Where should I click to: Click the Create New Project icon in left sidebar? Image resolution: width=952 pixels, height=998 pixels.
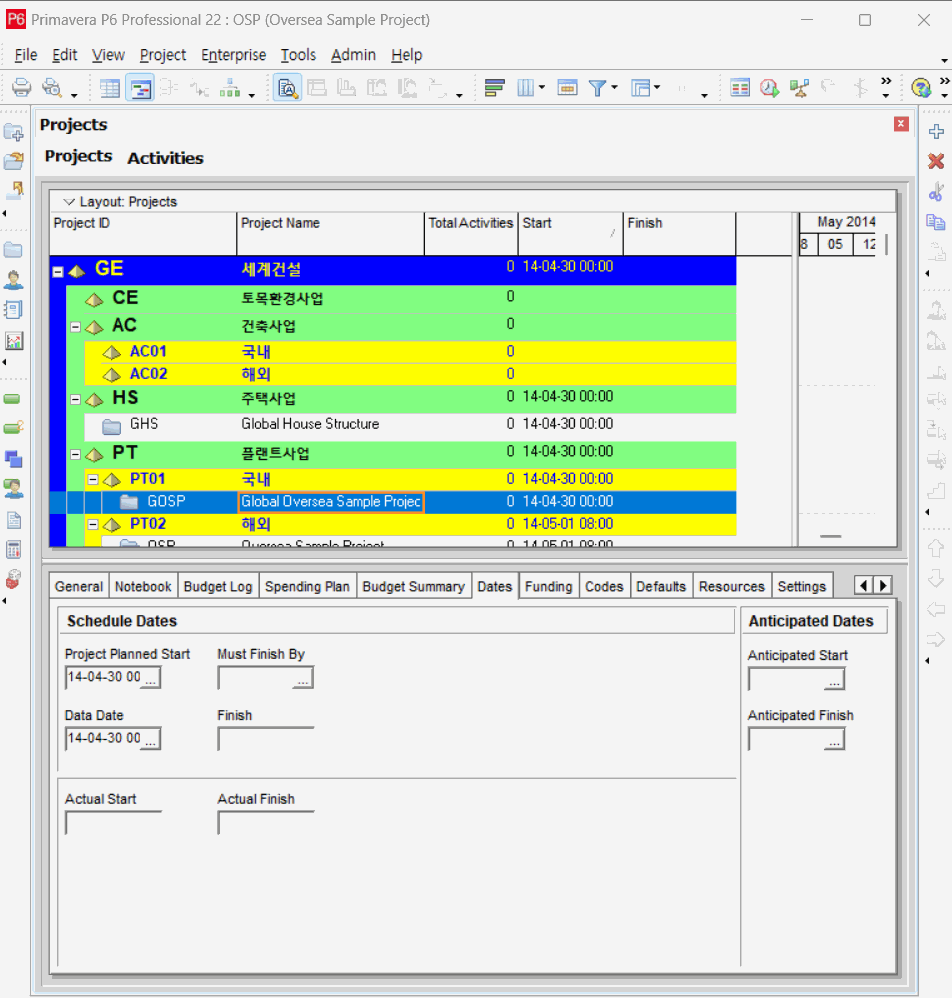tap(13, 132)
